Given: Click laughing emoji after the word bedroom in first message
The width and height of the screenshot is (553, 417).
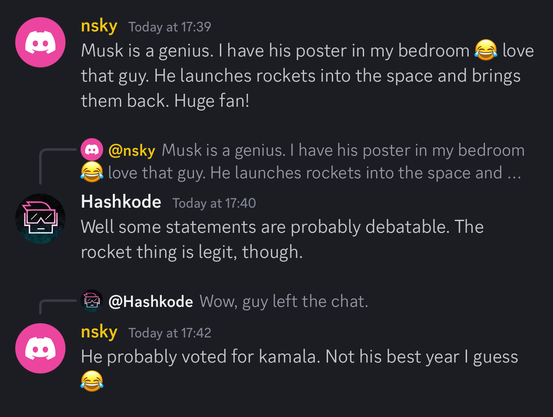Looking at the screenshot, I should point(486,50).
